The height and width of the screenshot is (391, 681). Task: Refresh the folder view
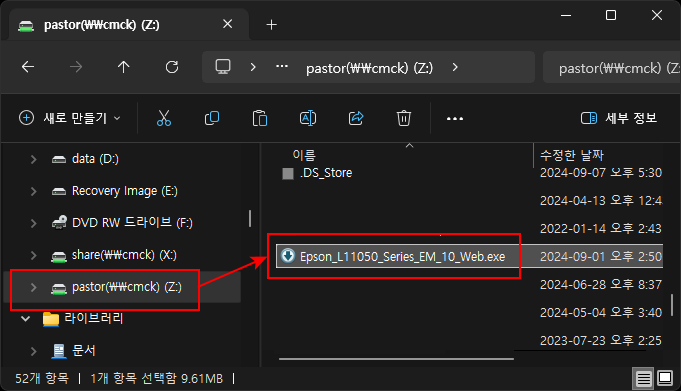[x=172, y=67]
